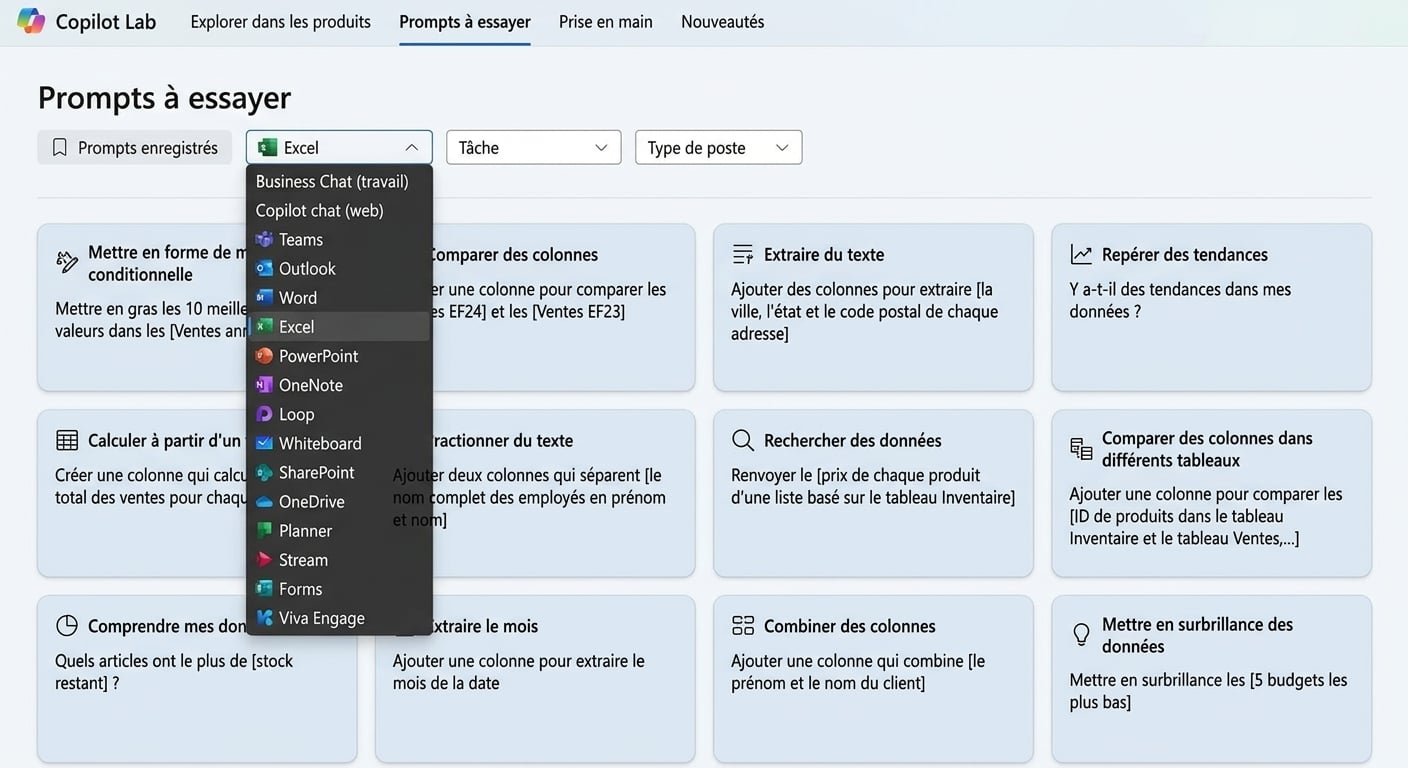Screen dimensions: 1408x768
Task: Click the Combiner des colonnes icon
Action: click(743, 626)
